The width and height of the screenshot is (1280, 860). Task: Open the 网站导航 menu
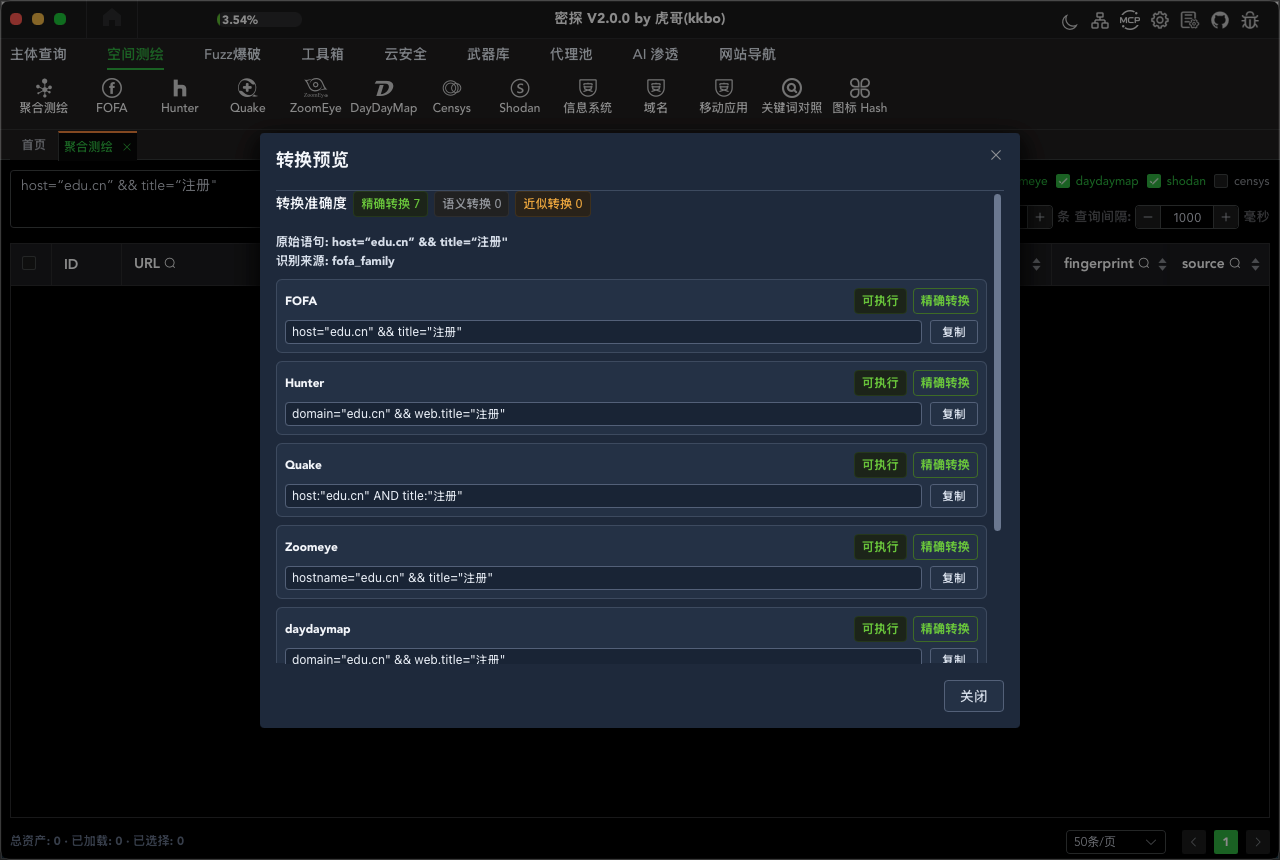747,54
